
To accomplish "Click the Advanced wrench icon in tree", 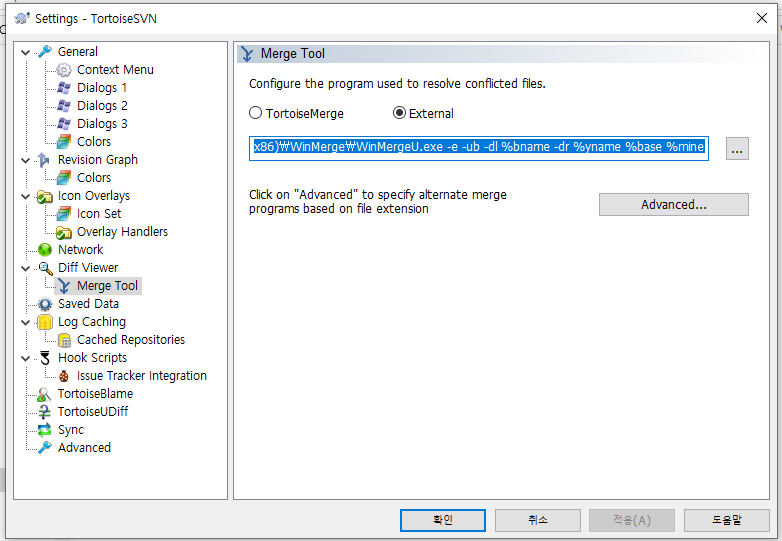I will (45, 448).
